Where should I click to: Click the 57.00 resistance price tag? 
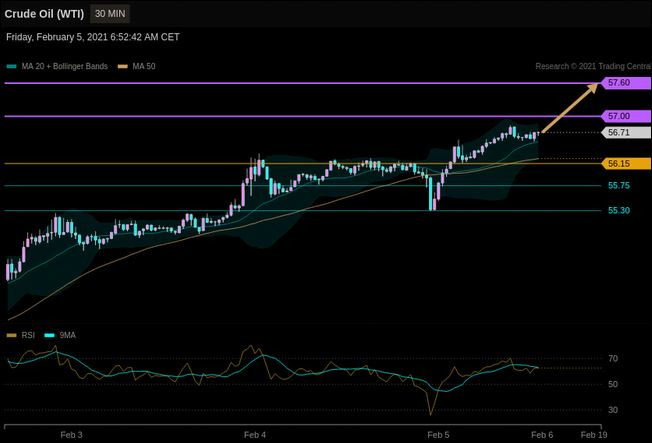[626, 116]
